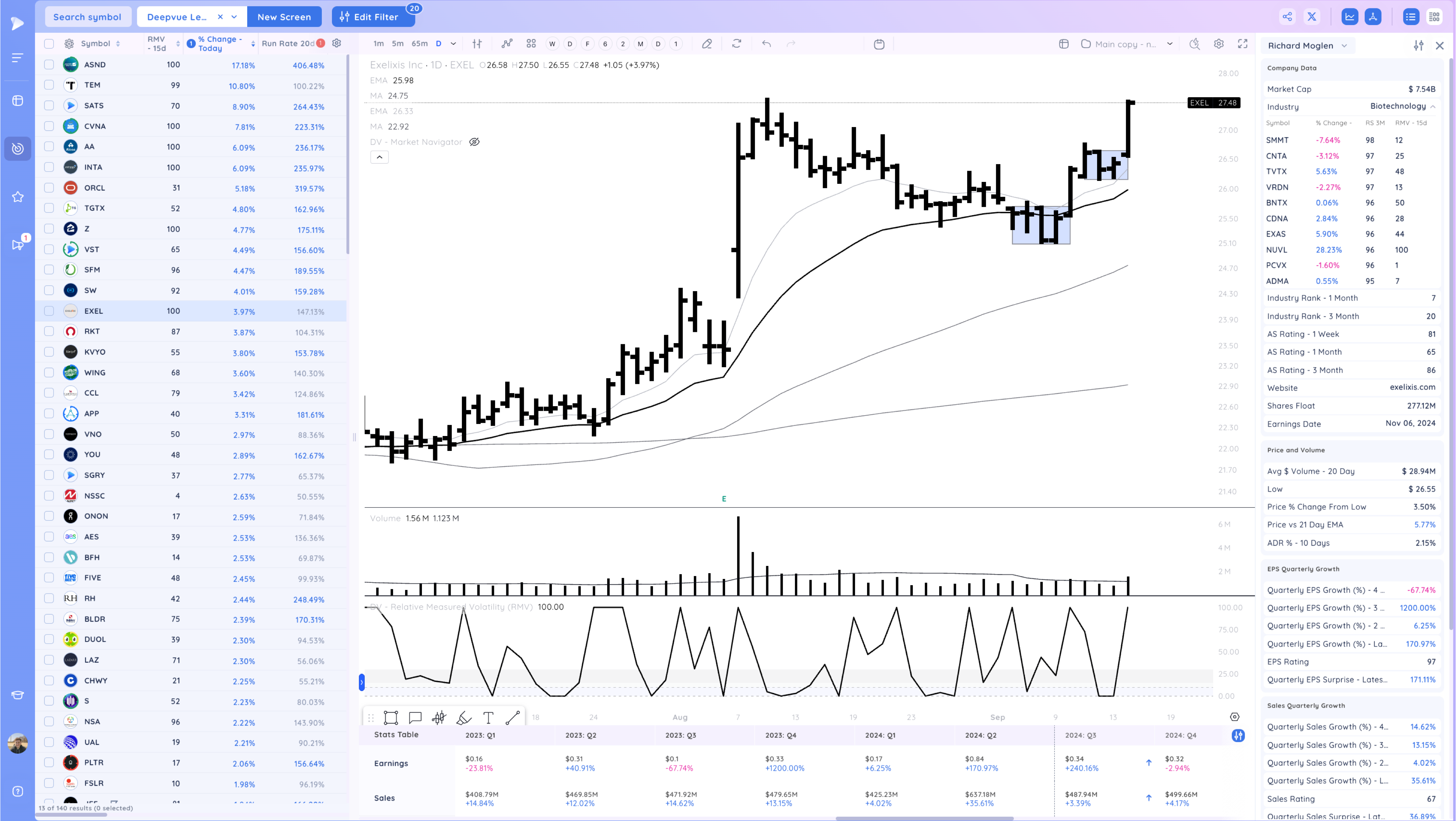Click the Search symbol field
This screenshot has width=1456, height=821.
pos(88,17)
